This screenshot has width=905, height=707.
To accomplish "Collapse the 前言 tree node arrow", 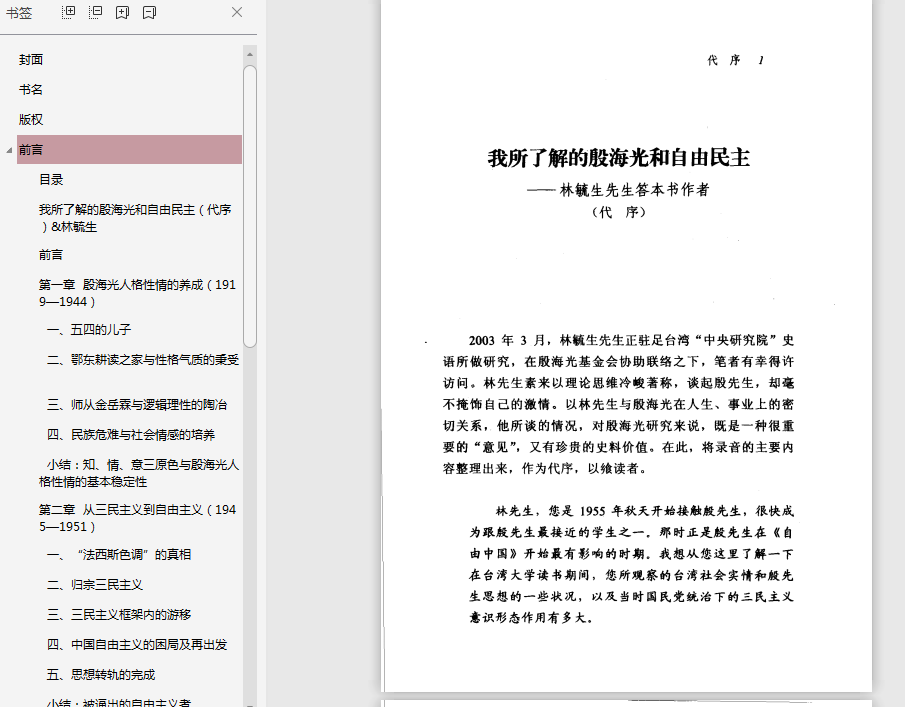I will coord(9,150).
